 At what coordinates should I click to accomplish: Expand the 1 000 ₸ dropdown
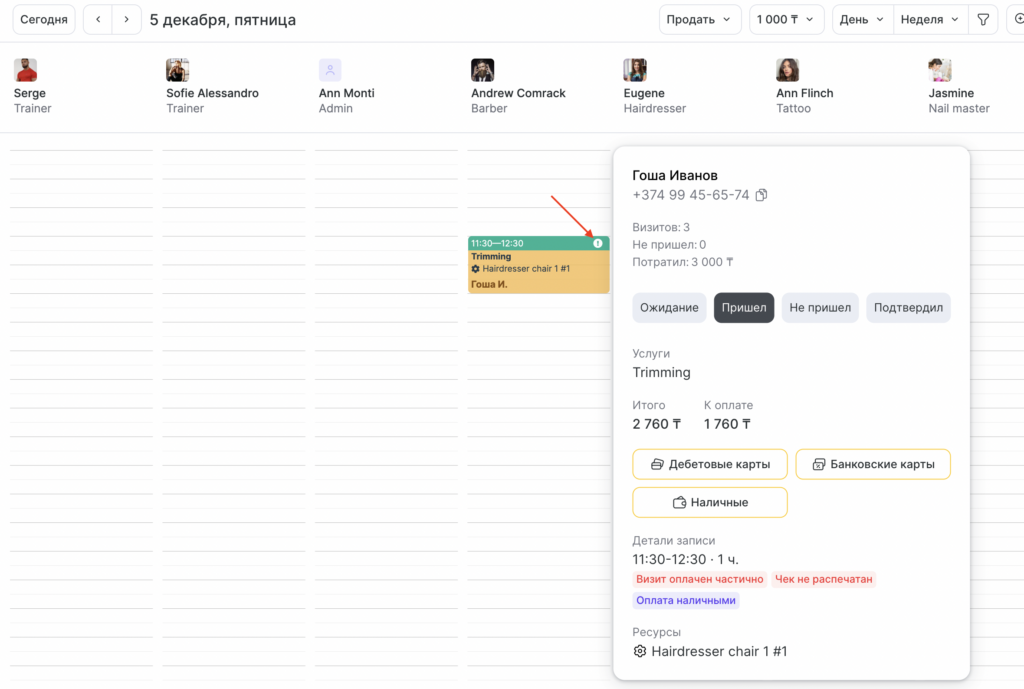click(785, 20)
